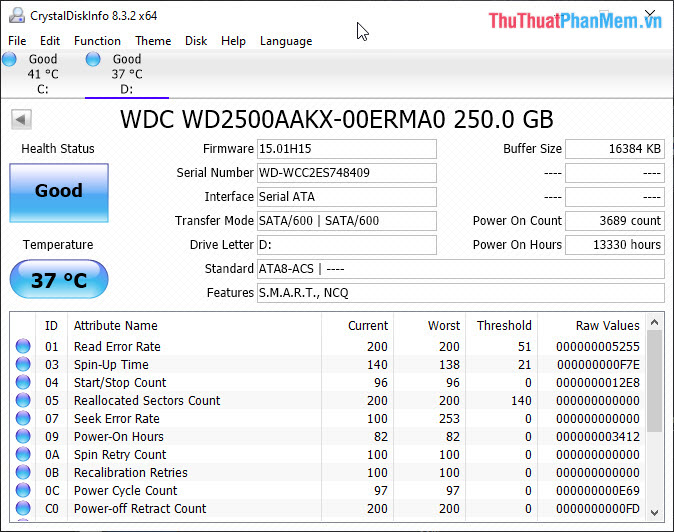Click the status orb for Recalibration Retries
The width and height of the screenshot is (674, 532).
click(23, 472)
